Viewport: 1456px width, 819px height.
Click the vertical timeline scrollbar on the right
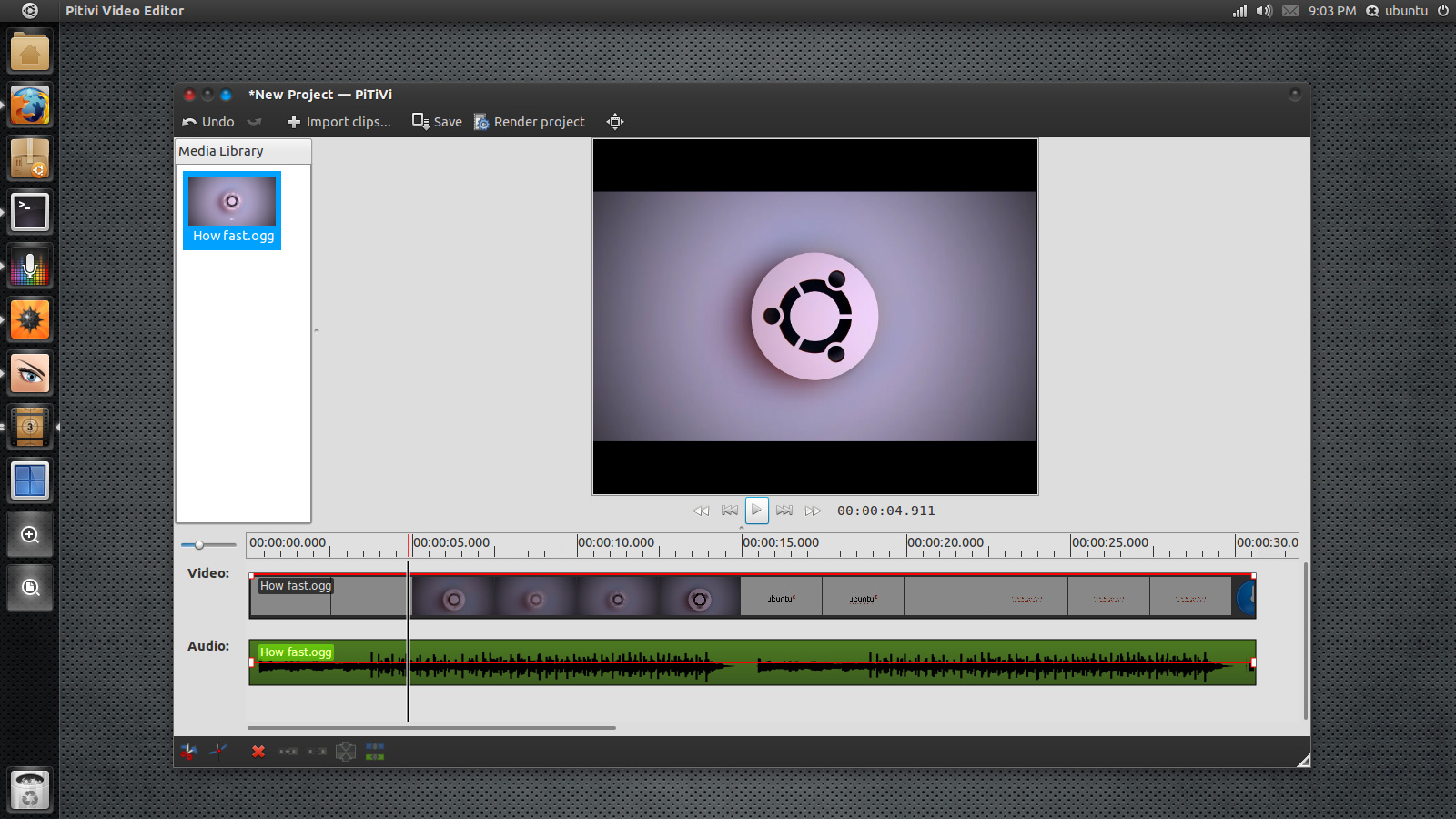pyautogui.click(x=1306, y=642)
